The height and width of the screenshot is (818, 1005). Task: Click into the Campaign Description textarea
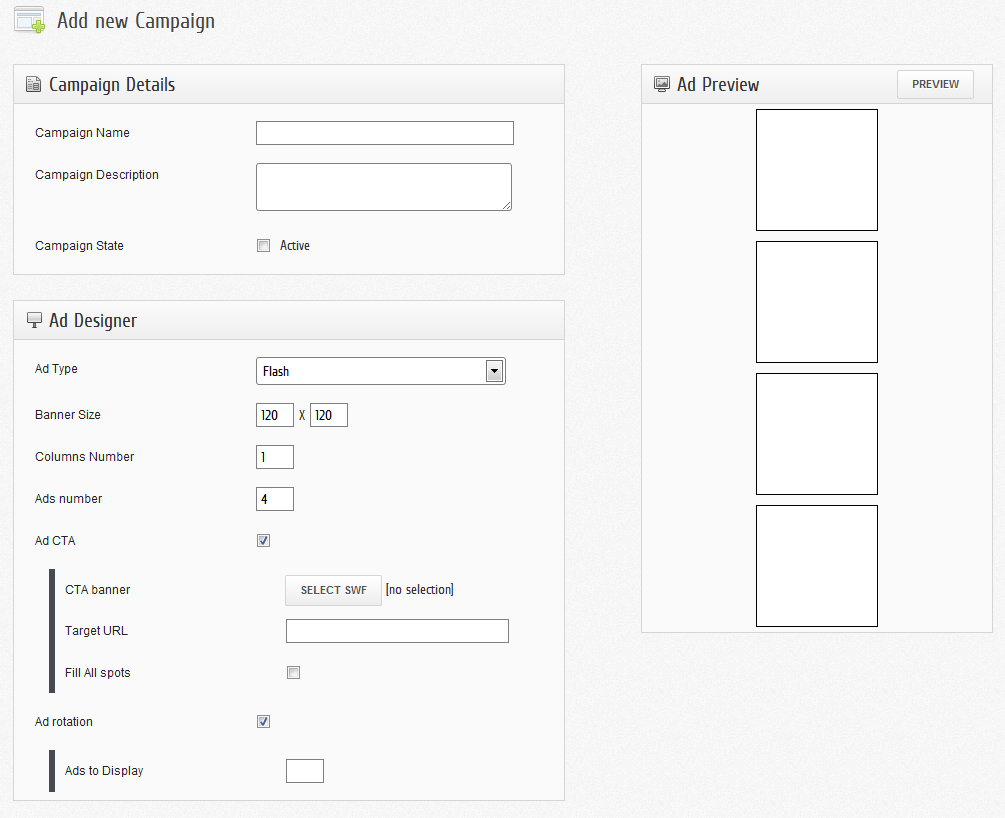(384, 187)
